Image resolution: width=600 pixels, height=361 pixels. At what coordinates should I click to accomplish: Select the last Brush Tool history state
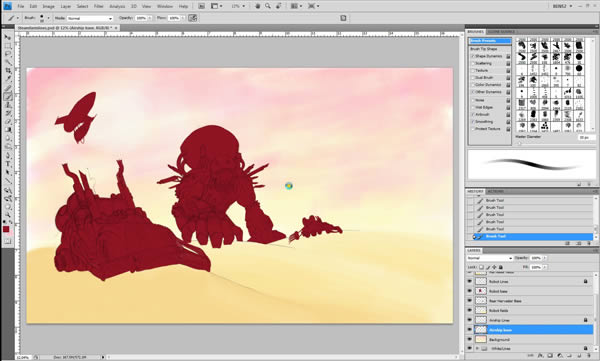(x=533, y=237)
